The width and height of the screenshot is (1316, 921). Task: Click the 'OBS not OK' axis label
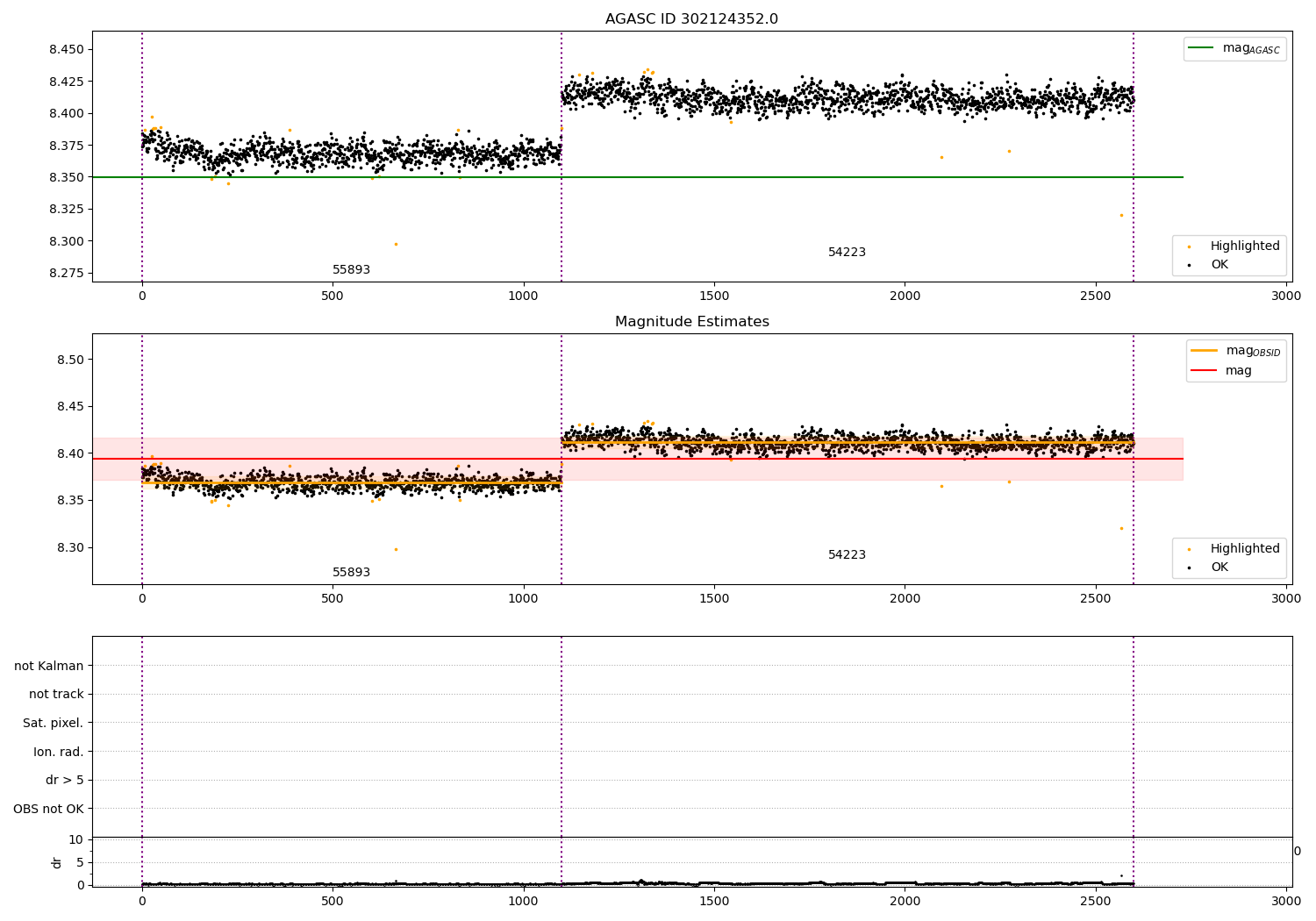point(48,809)
